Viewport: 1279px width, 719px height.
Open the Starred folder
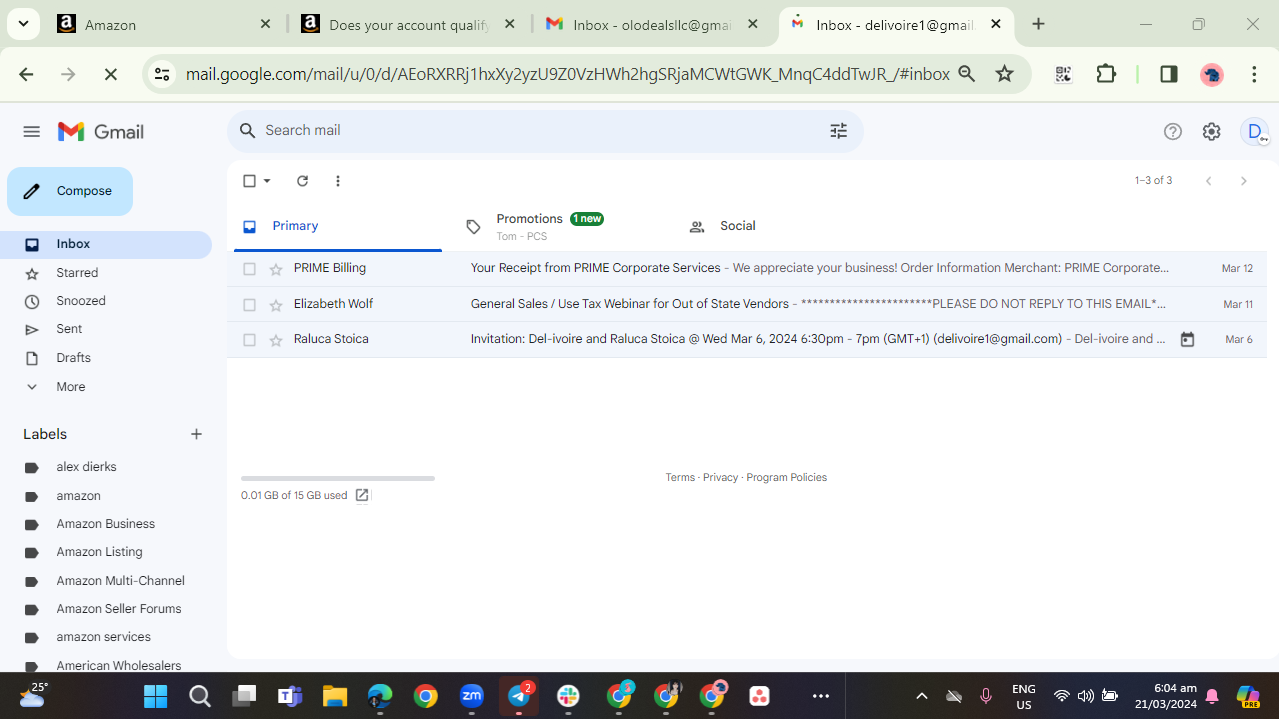[106, 273]
